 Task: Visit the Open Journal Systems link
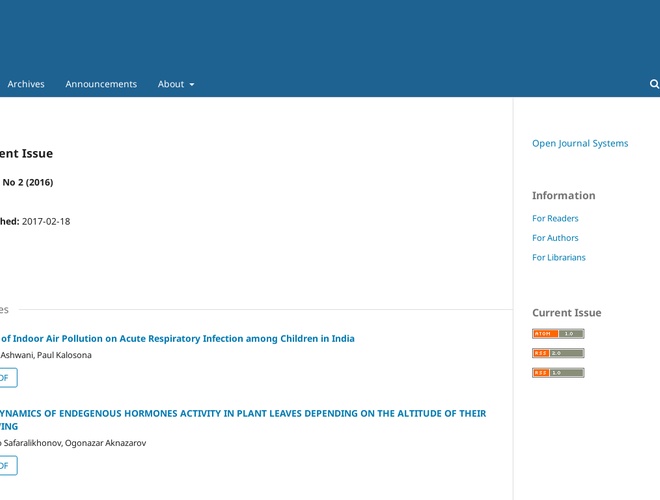point(580,143)
